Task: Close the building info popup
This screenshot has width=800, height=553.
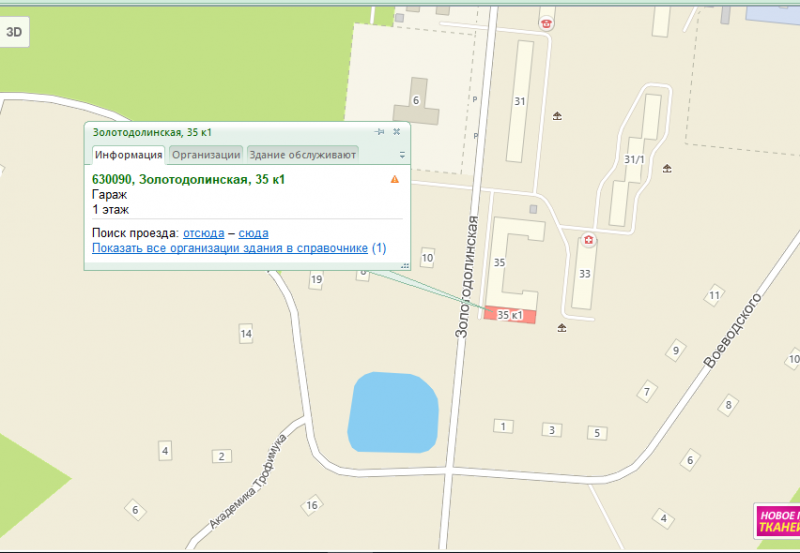Action: tap(396, 132)
